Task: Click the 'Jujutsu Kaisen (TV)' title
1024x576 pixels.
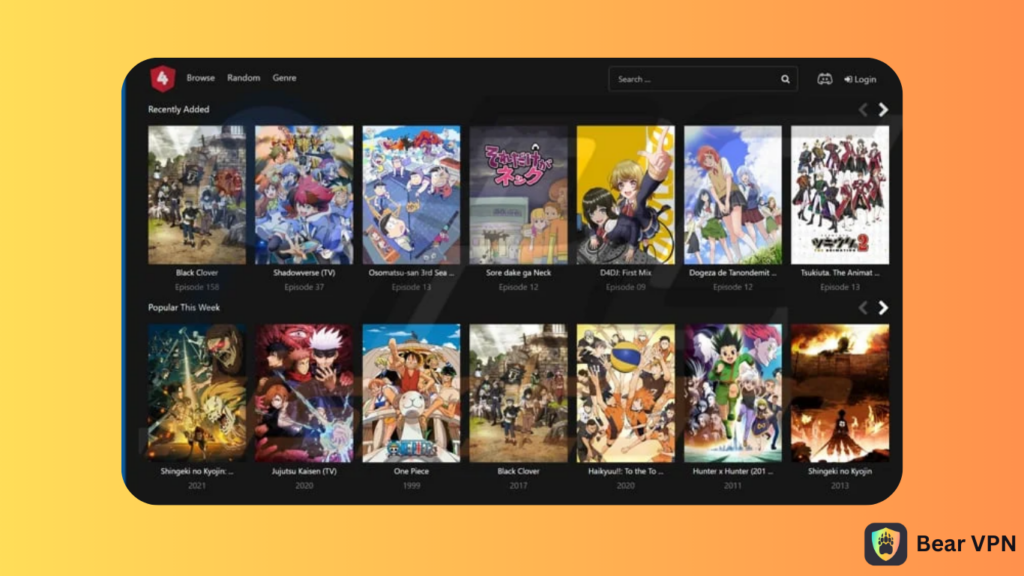Action: (304, 471)
